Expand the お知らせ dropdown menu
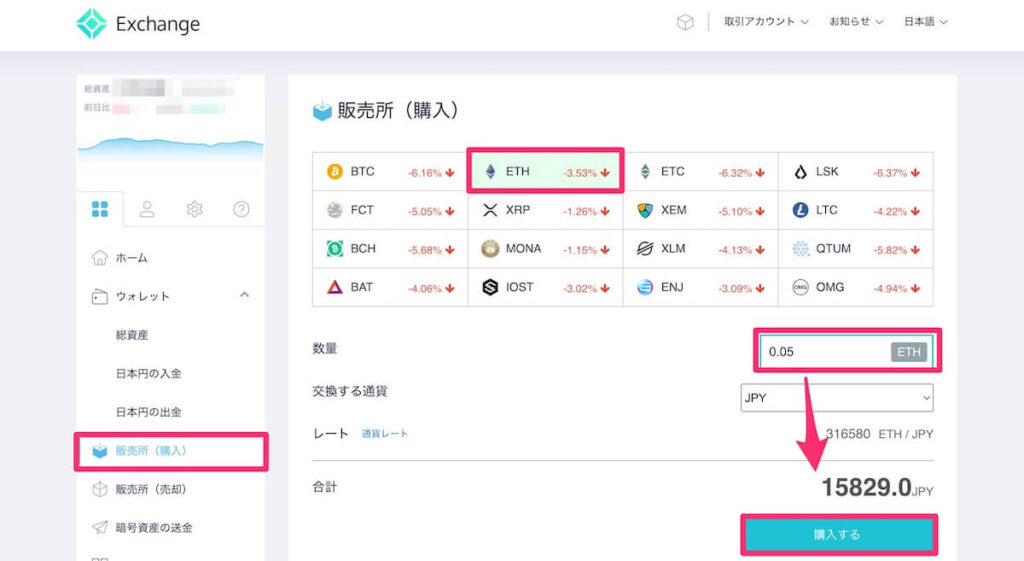This screenshot has width=1024, height=561. pyautogui.click(x=857, y=22)
